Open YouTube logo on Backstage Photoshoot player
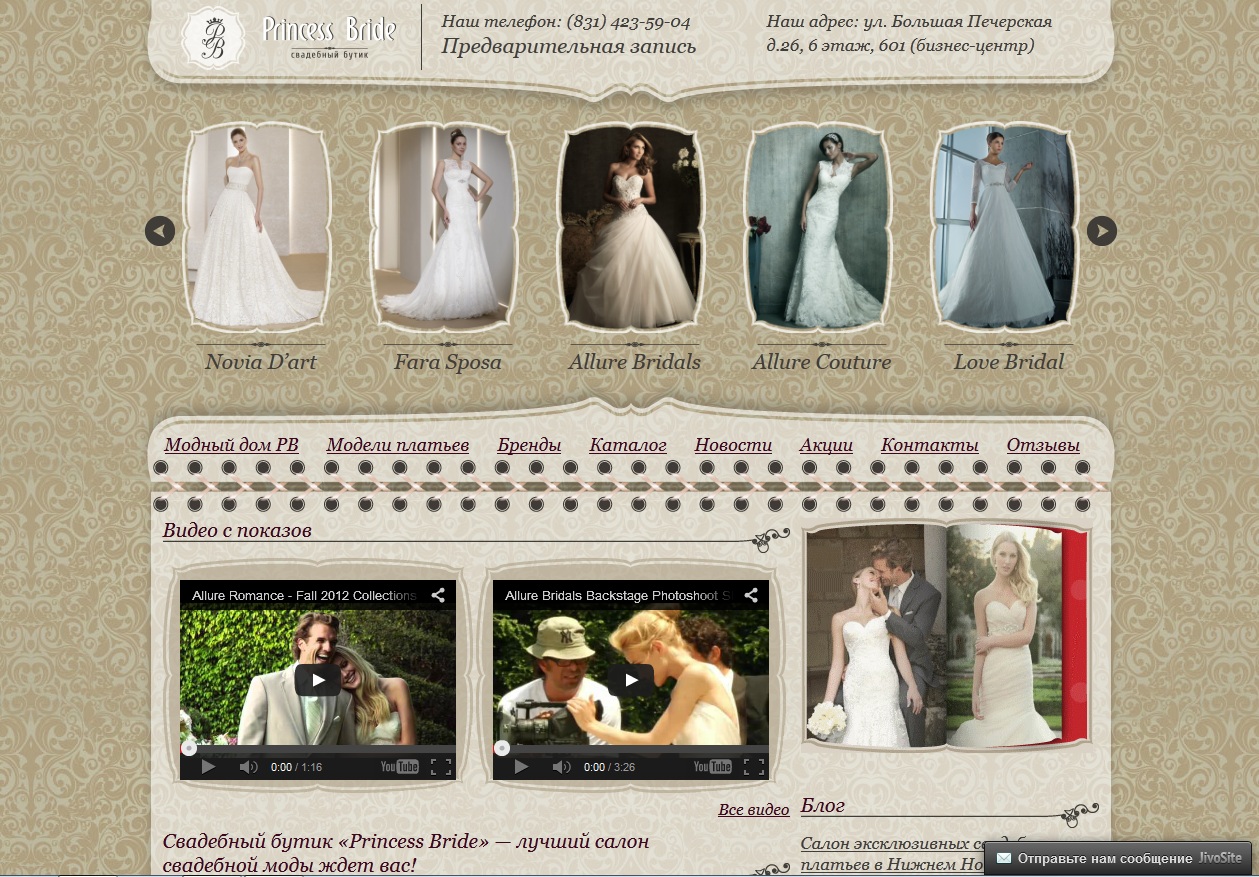 tap(713, 767)
